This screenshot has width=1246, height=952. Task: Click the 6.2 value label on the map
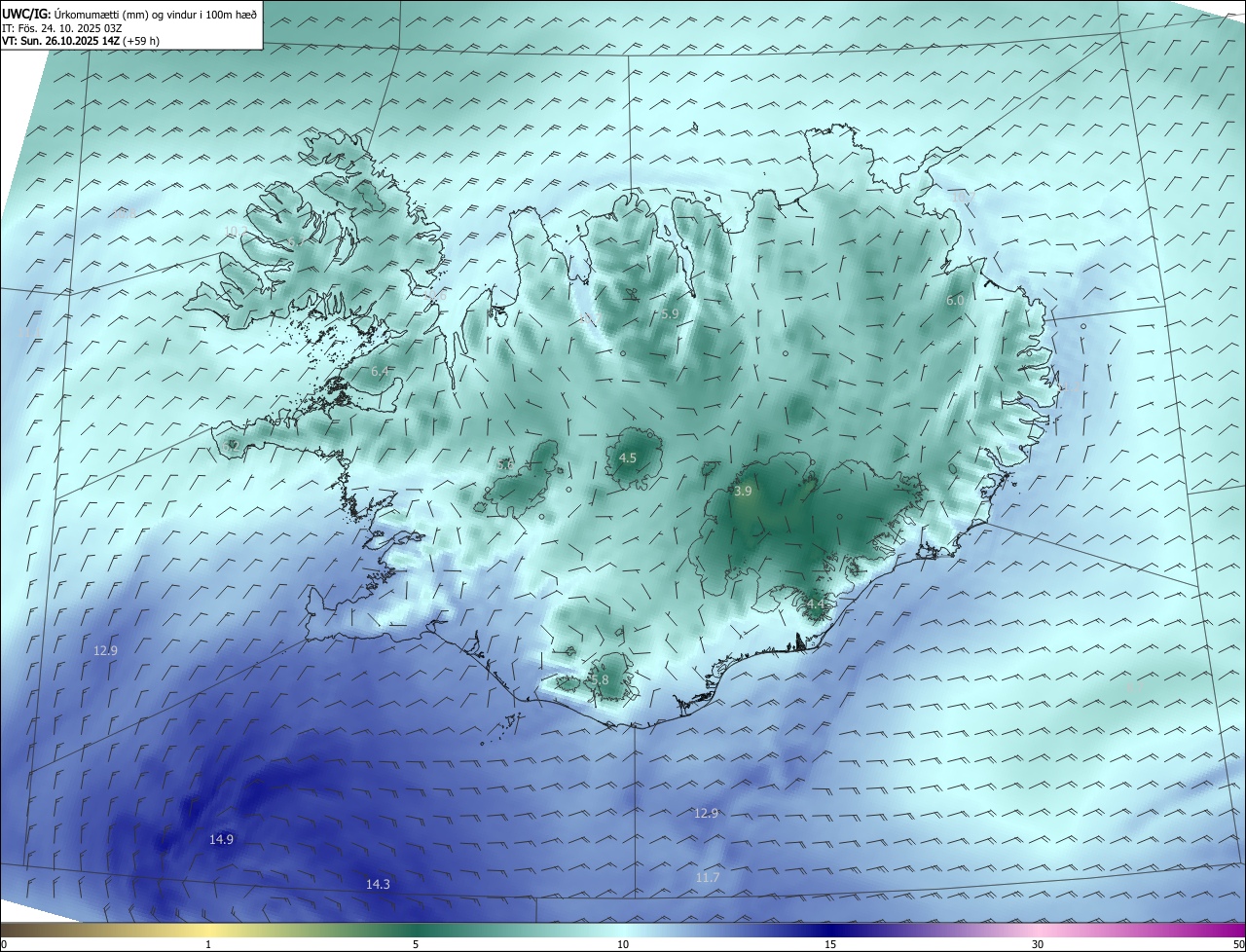click(x=231, y=446)
